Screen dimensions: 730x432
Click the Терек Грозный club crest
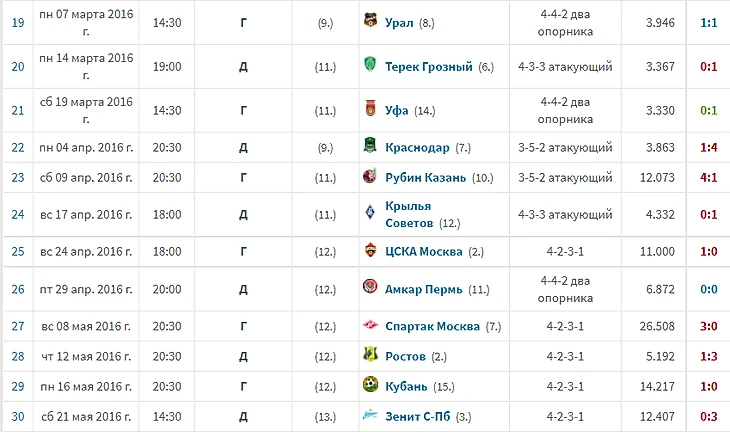tap(370, 64)
